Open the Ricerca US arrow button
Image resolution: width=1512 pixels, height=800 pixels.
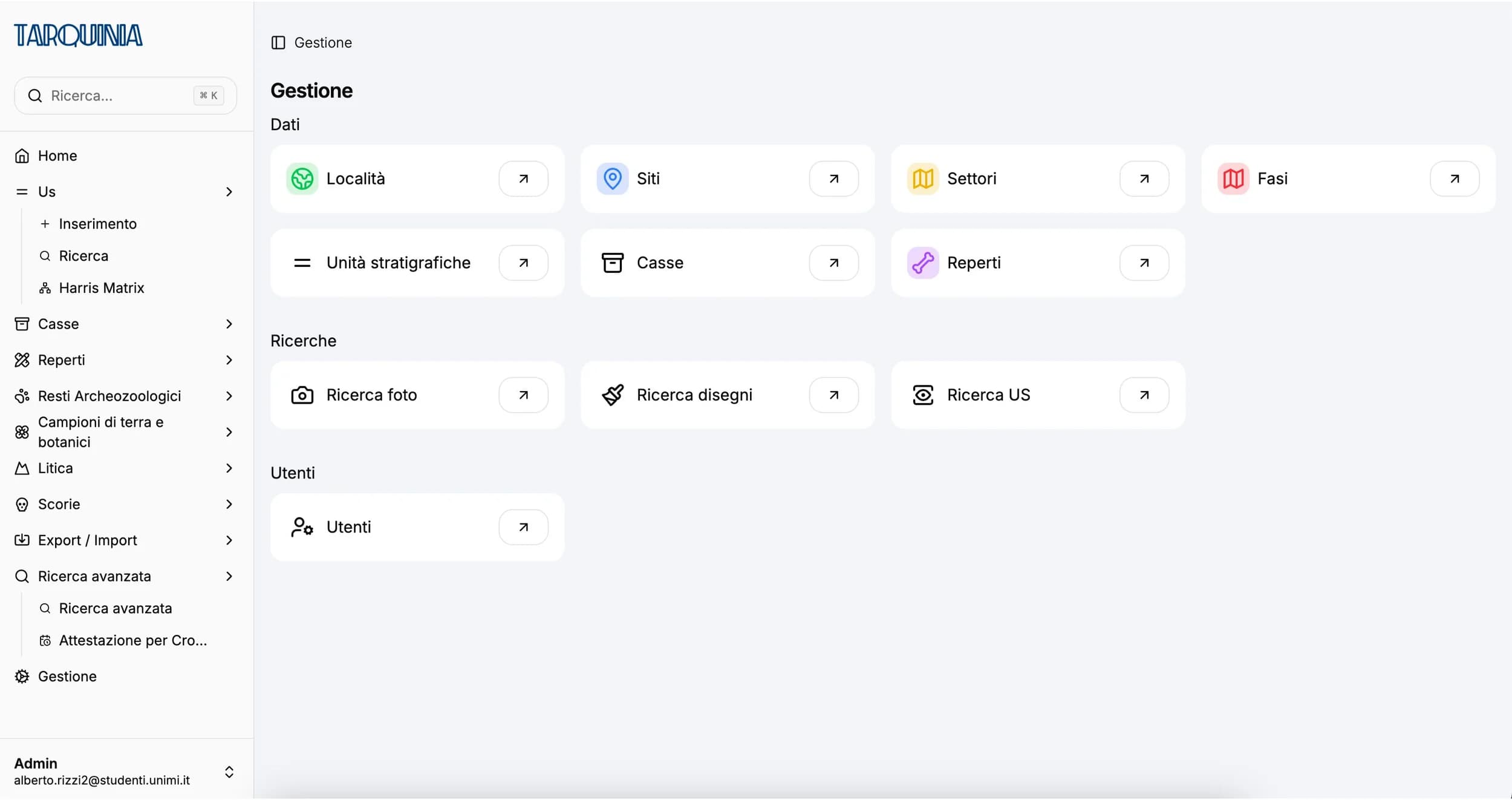pyautogui.click(x=1144, y=395)
